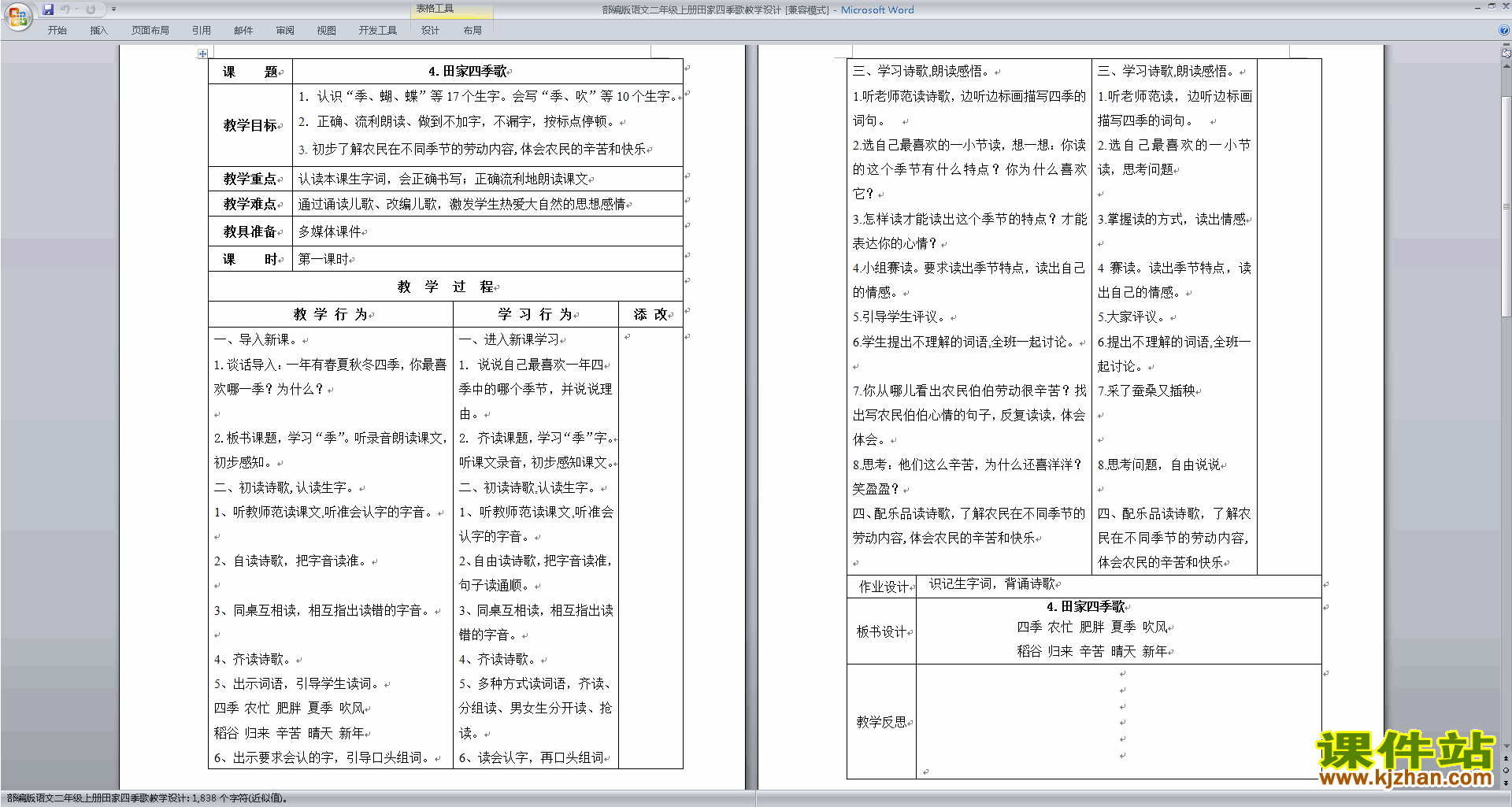
Task: Click '8.思考问题，自由说说' line
Action: coord(1159,465)
